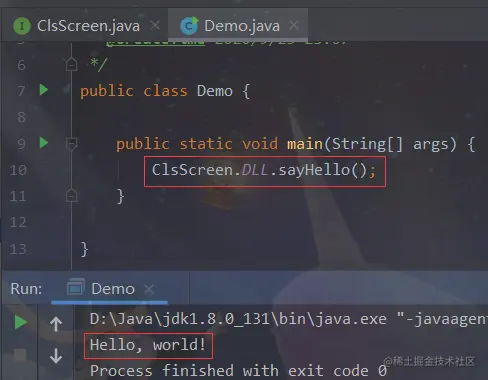This screenshot has width=488, height=380.
Task: Close the Demo run tab
Action: [x=149, y=289]
